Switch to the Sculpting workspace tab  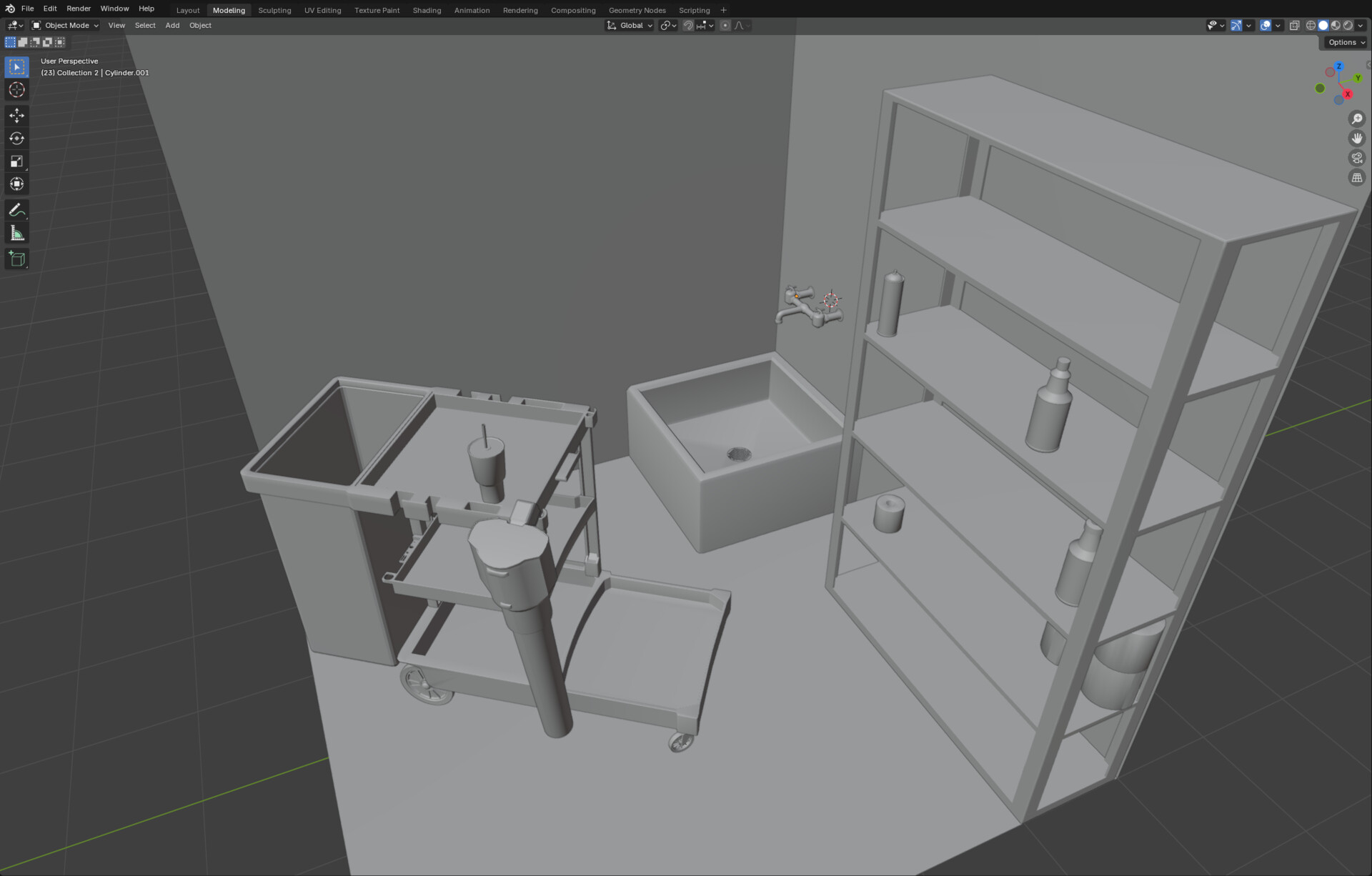click(x=274, y=10)
